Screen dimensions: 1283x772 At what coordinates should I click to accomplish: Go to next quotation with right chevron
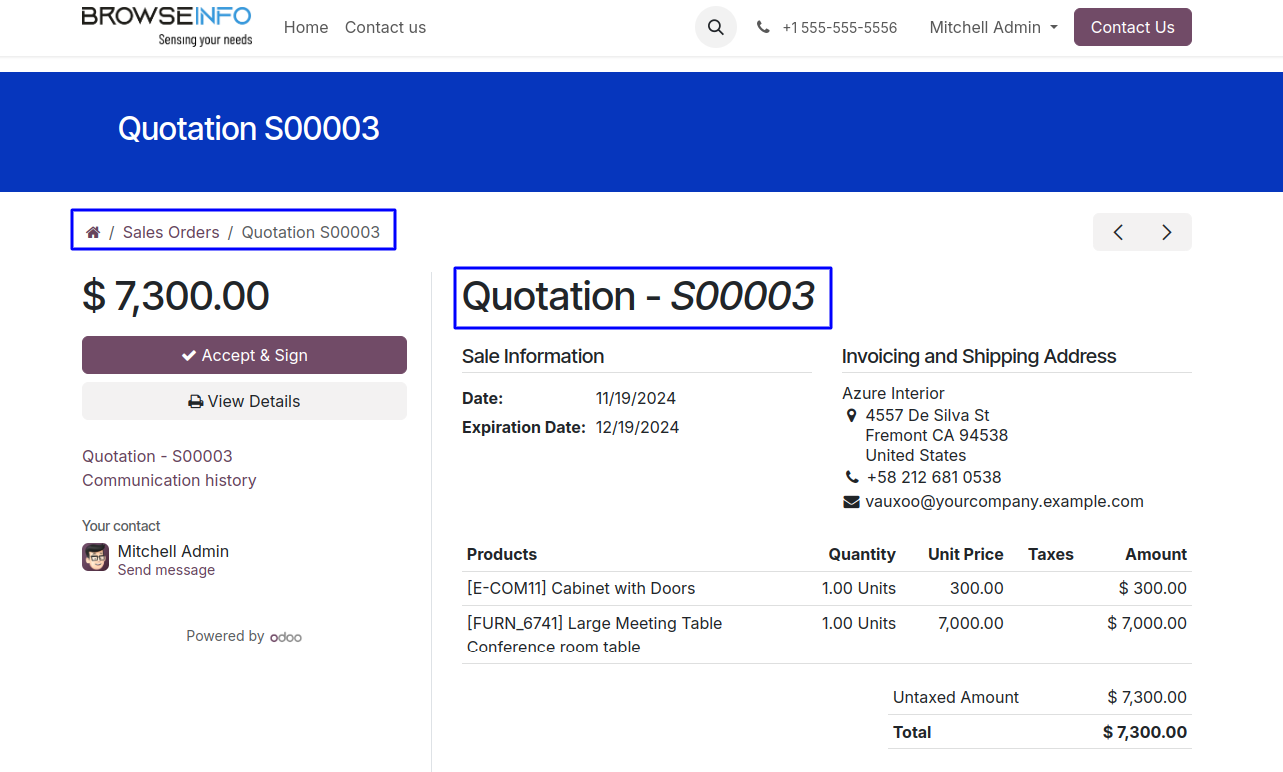tap(1166, 232)
